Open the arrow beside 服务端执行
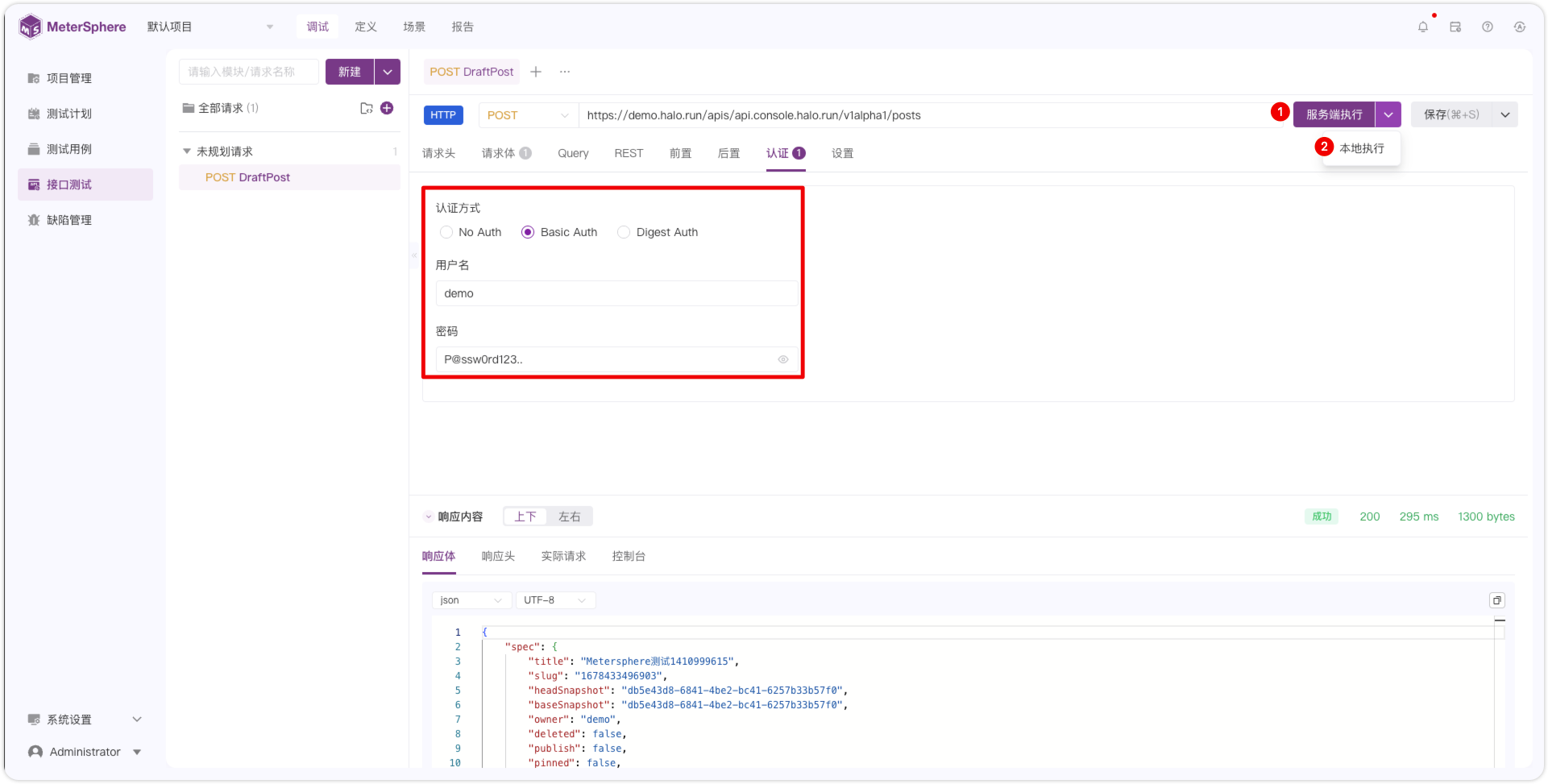 (x=1388, y=114)
